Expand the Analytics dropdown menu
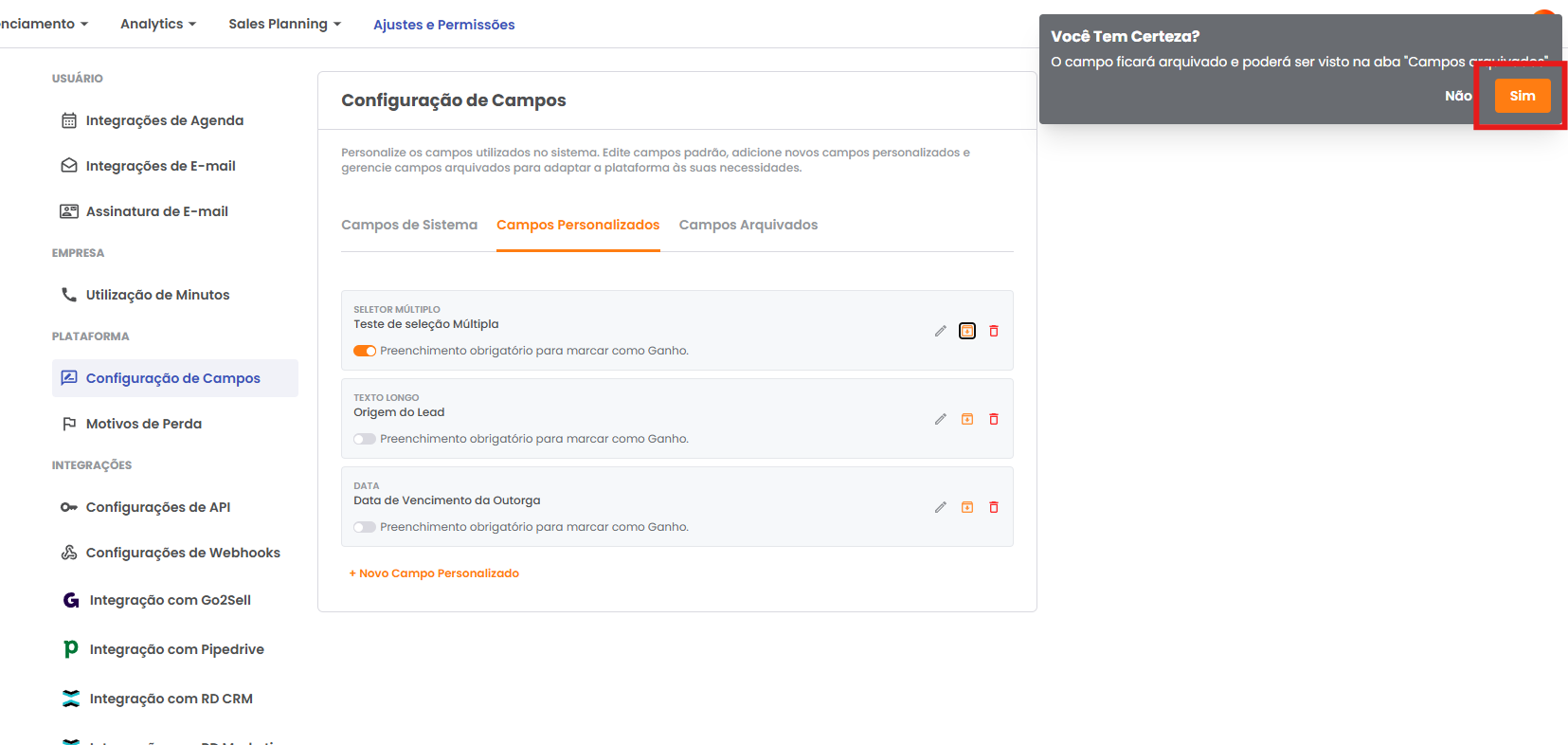This screenshot has height=745, width=1568. click(157, 24)
